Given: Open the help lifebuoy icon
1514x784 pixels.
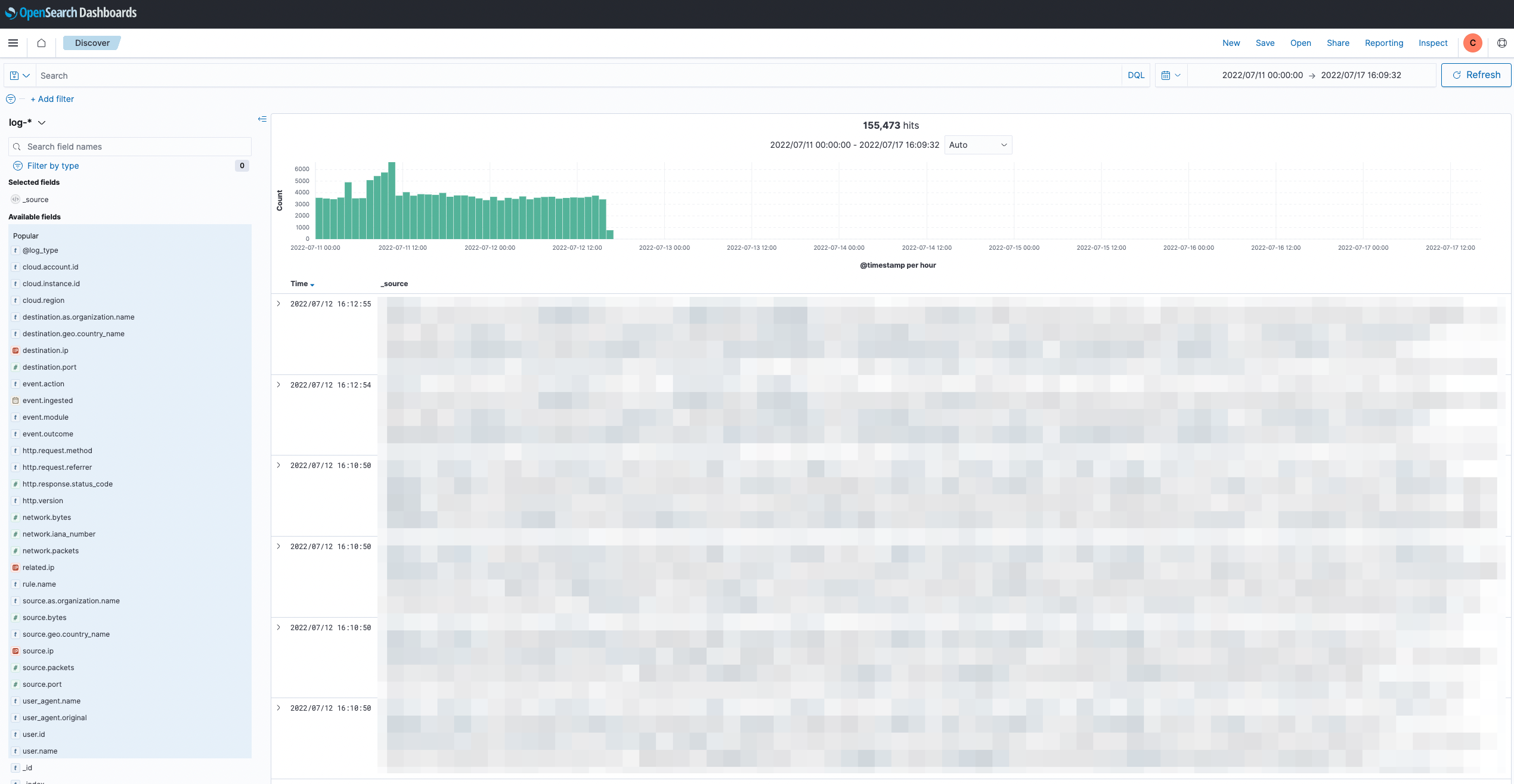Looking at the screenshot, I should pyautogui.click(x=1502, y=43).
